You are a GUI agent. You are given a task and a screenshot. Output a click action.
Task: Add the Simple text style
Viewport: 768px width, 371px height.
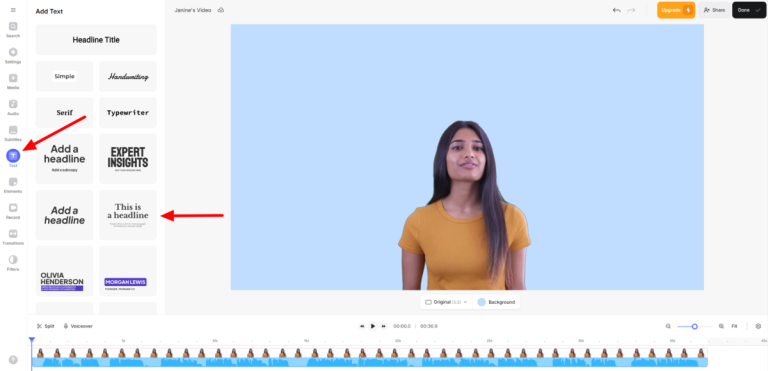tap(65, 76)
